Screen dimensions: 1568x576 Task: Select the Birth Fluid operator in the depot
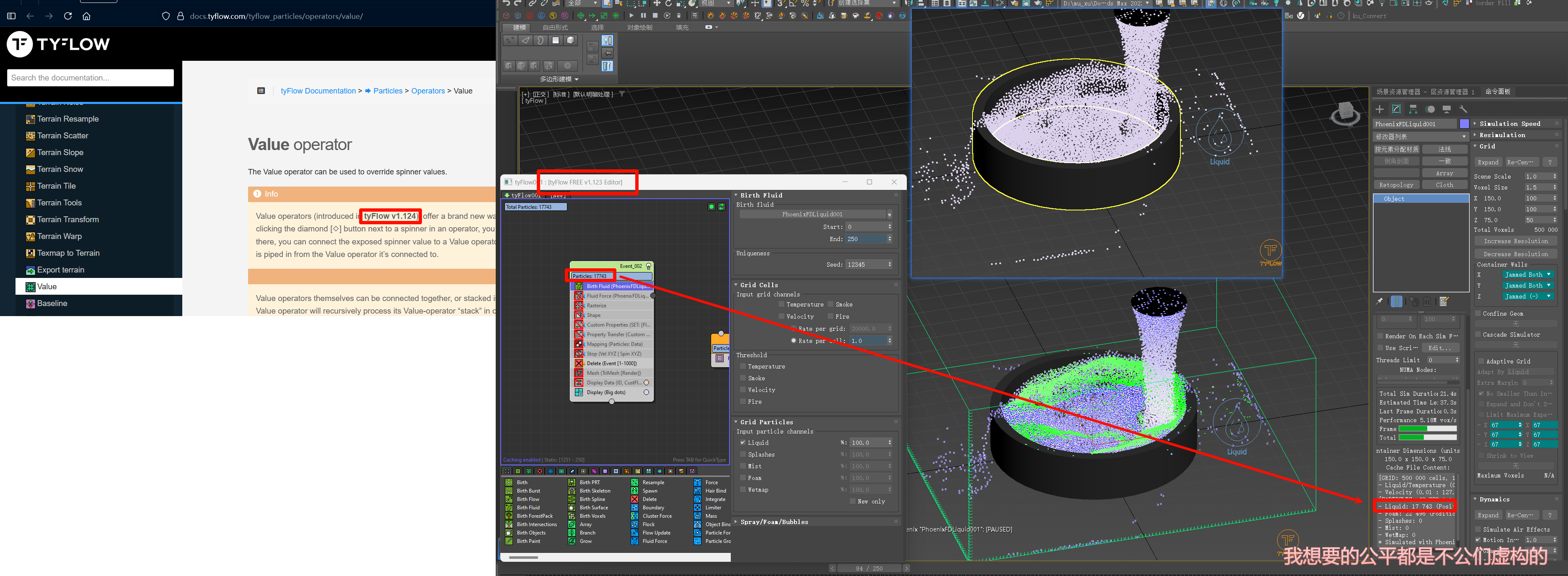click(528, 507)
